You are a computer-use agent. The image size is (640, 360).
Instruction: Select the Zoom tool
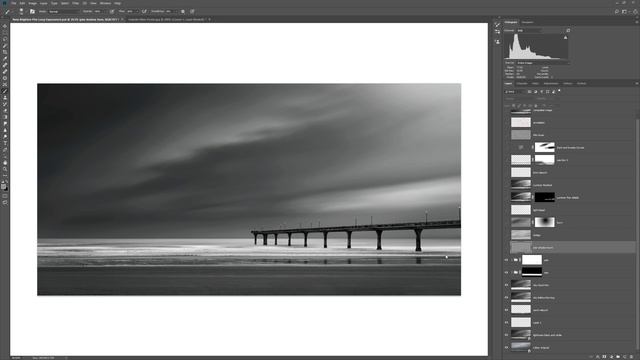(5, 169)
